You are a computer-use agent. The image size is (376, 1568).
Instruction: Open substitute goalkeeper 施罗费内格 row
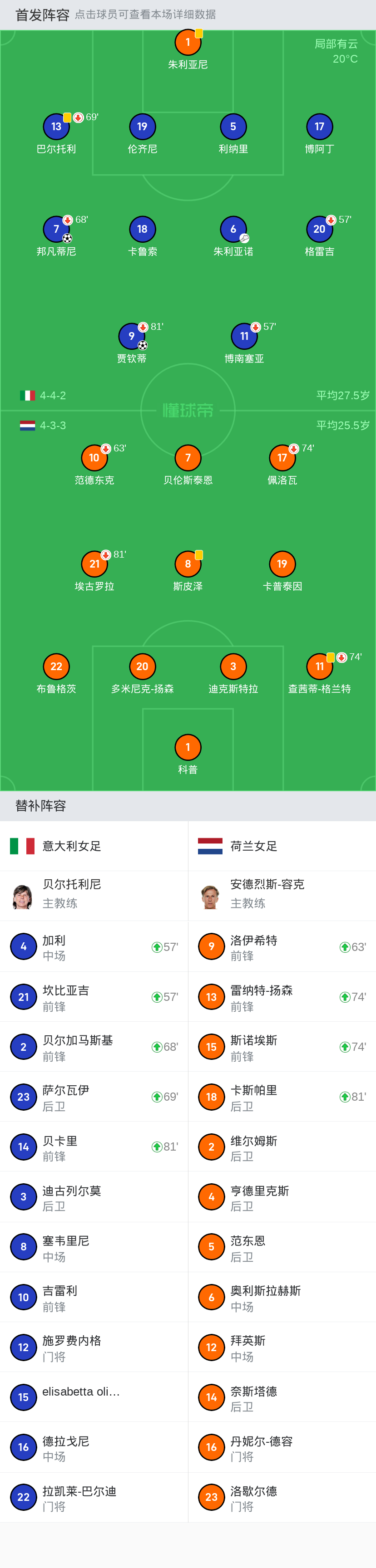point(94,1347)
